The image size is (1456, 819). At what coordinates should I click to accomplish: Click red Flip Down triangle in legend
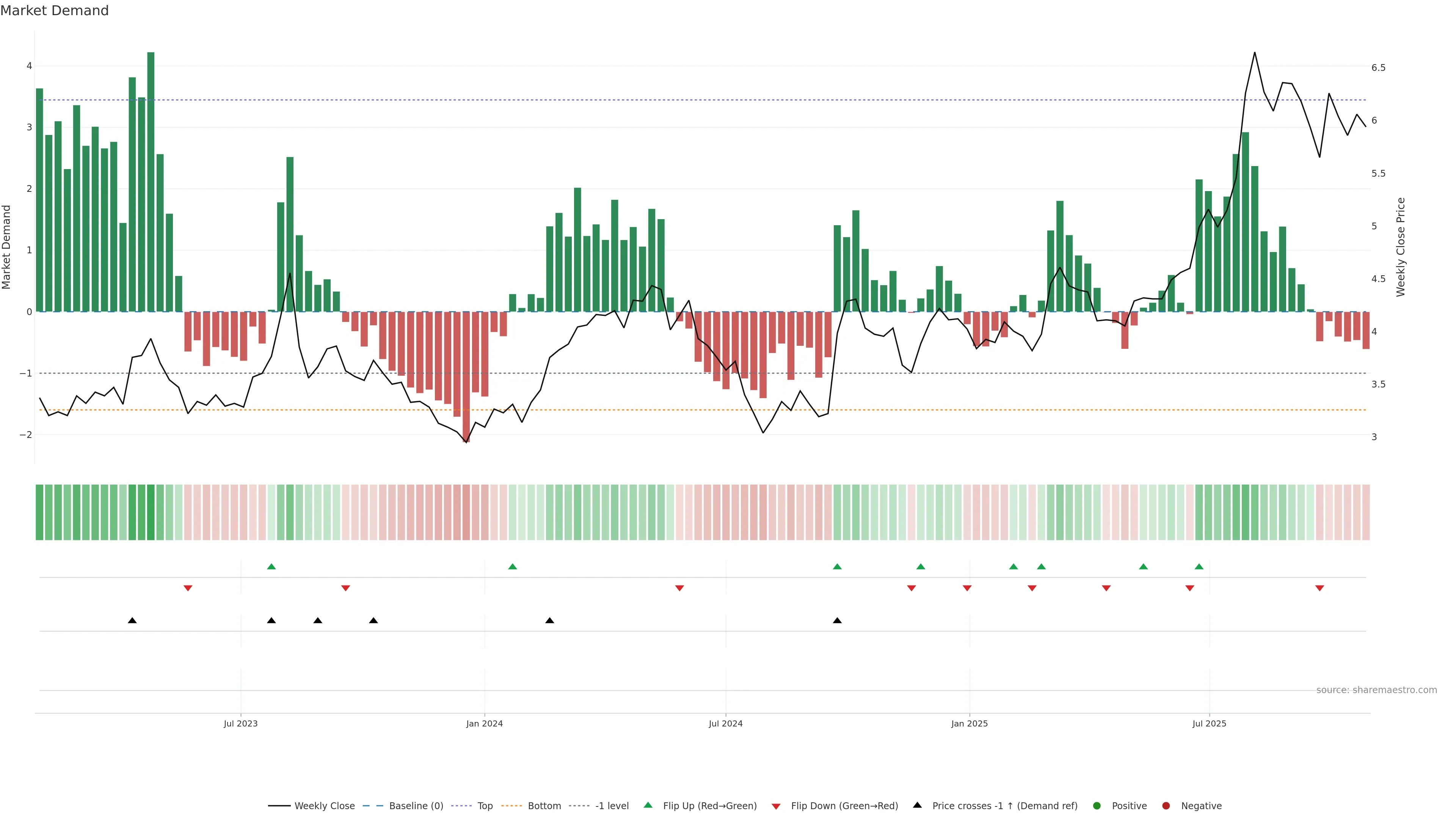[x=776, y=806]
